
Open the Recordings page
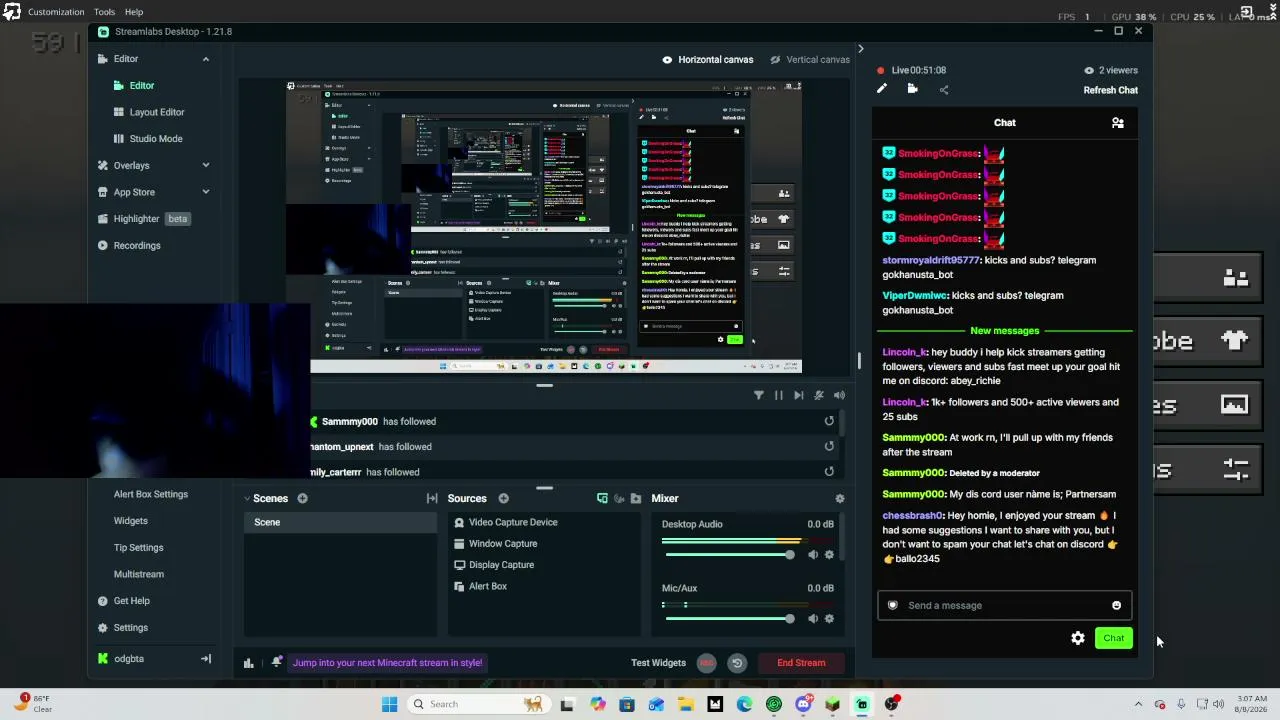137,245
